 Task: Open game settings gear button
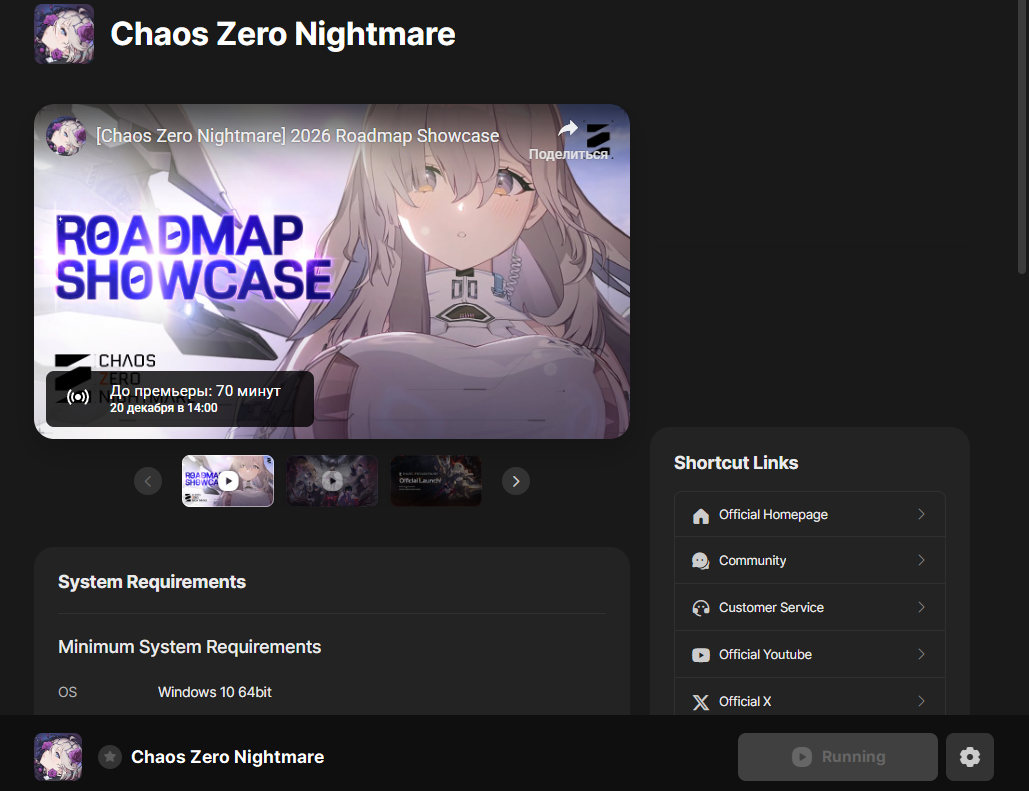(969, 757)
